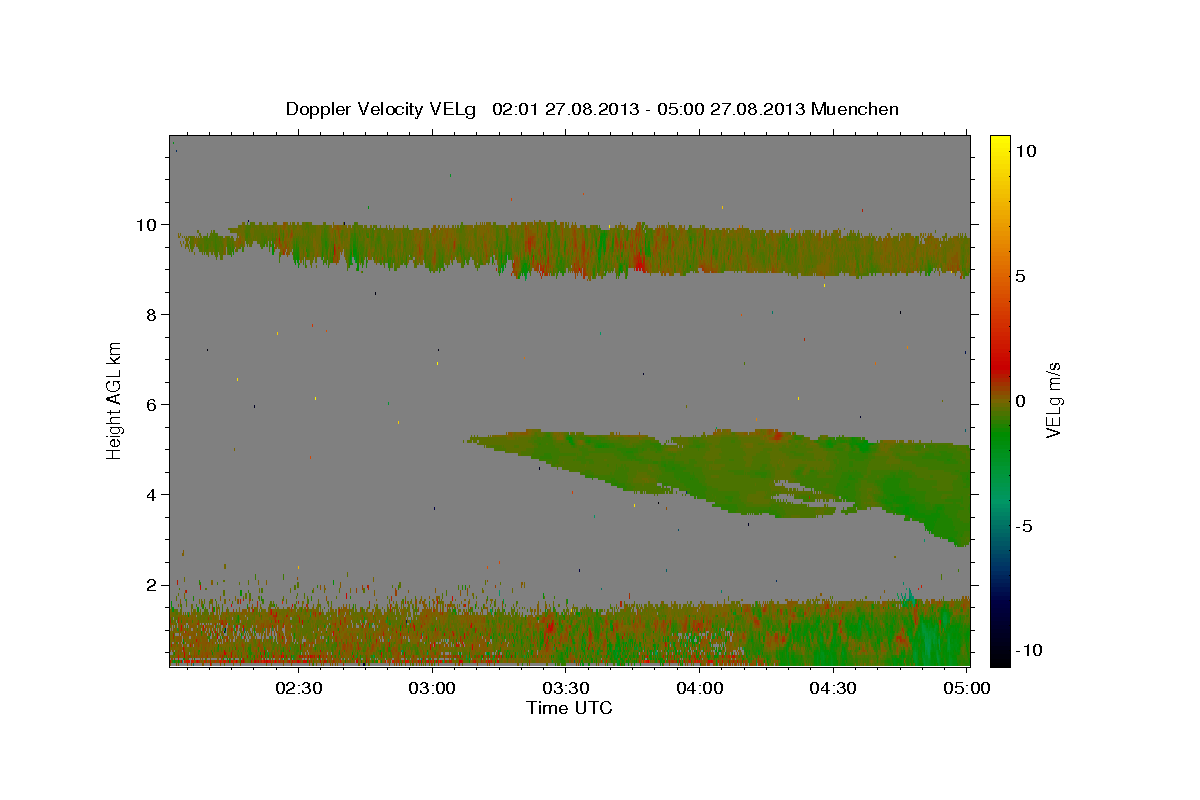Click the 04:00 time tick label
The image size is (1200, 800).
tap(699, 688)
